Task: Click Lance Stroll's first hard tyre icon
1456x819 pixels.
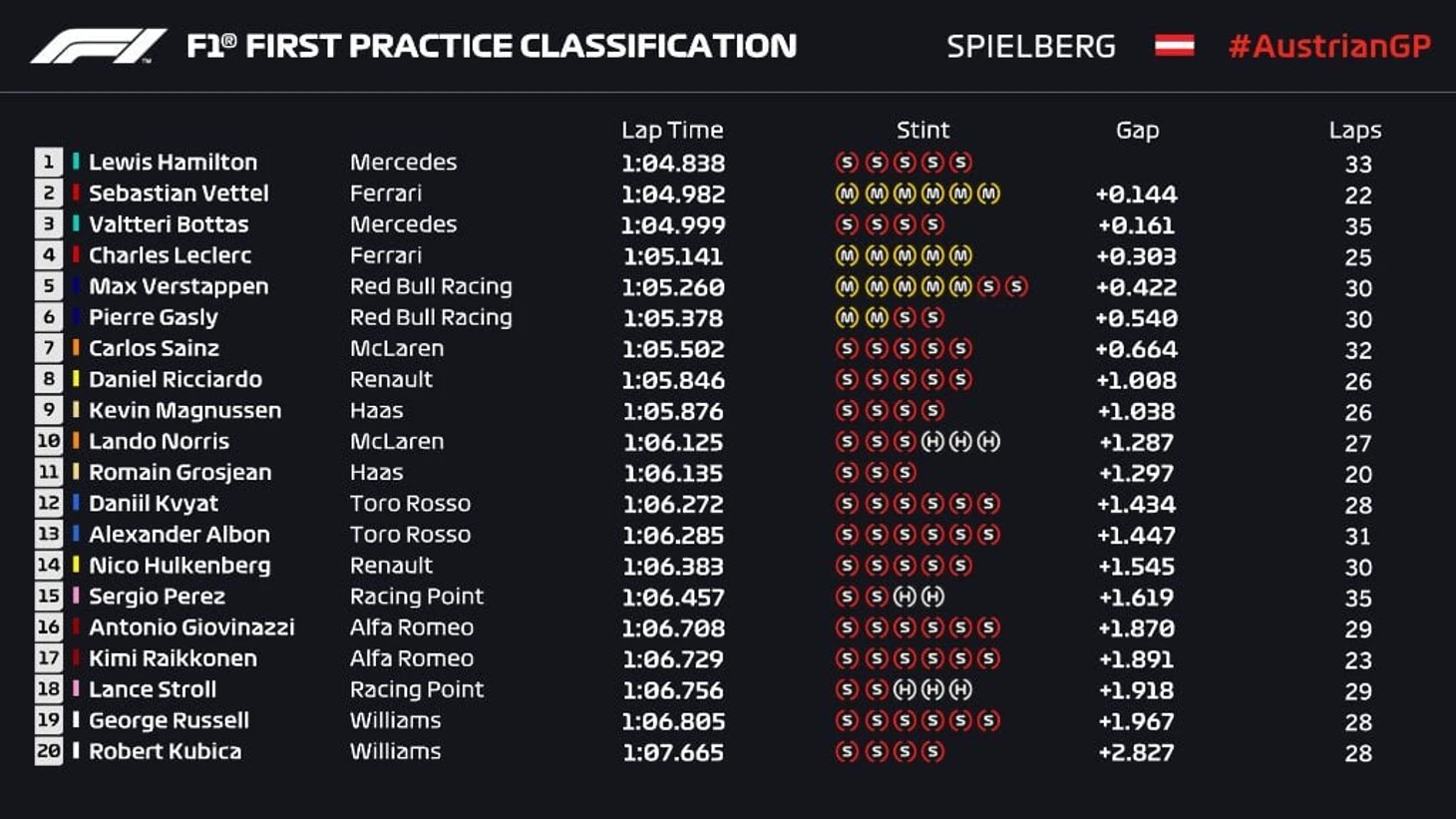Action: click(905, 689)
